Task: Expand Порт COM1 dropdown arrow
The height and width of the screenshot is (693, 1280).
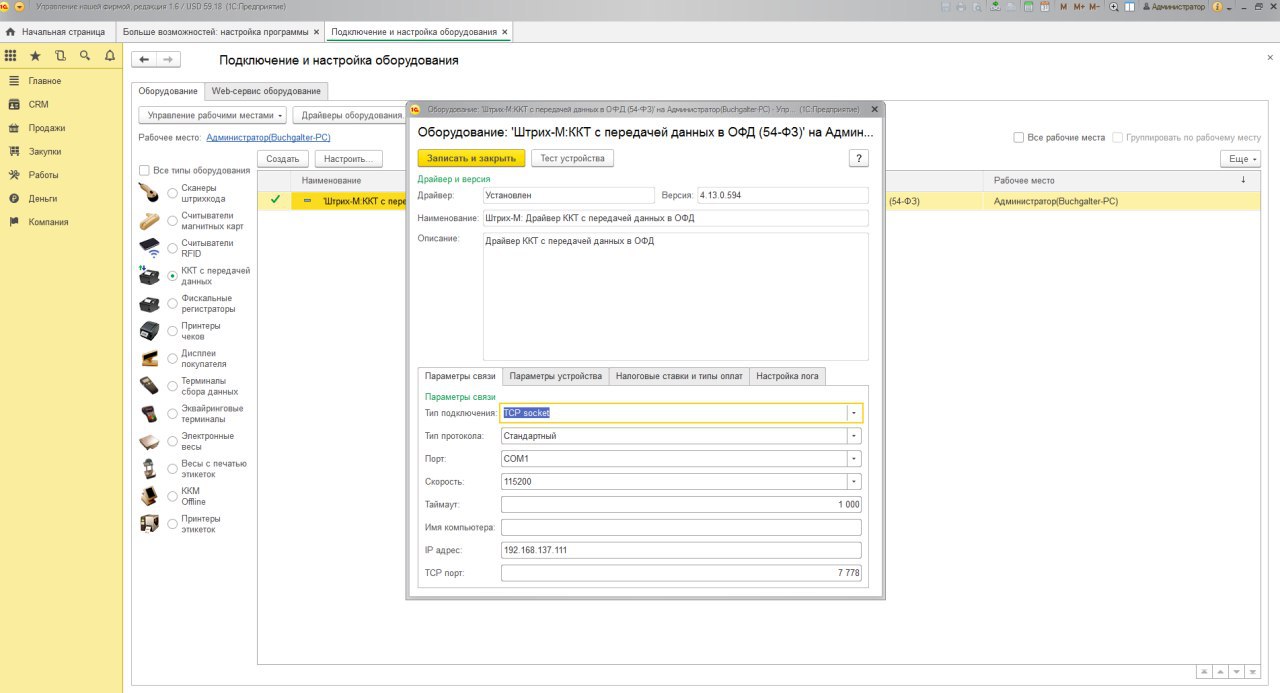Action: click(x=854, y=458)
